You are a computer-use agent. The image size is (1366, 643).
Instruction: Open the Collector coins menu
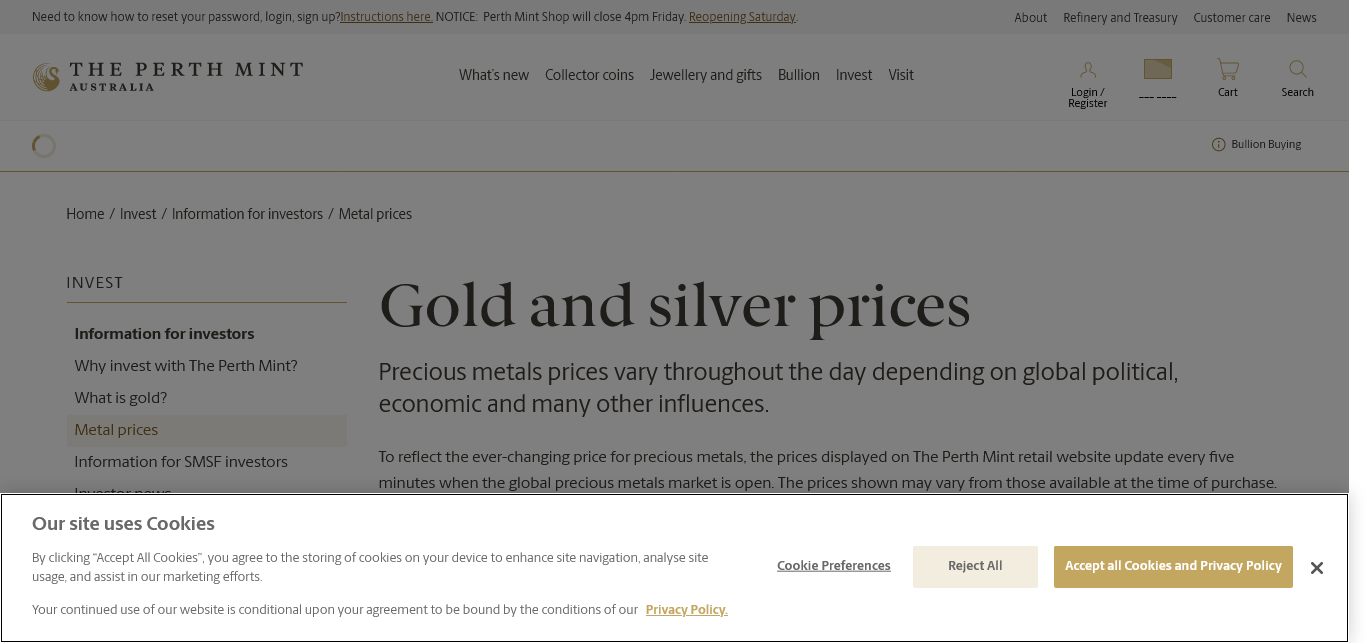589,76
